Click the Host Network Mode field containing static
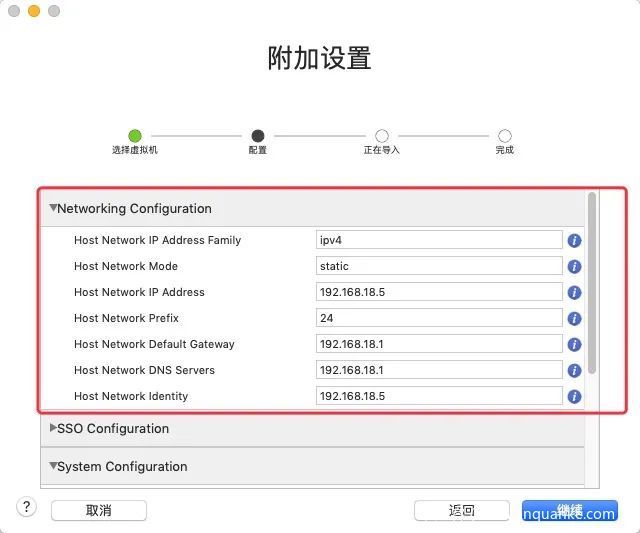 tap(439, 266)
